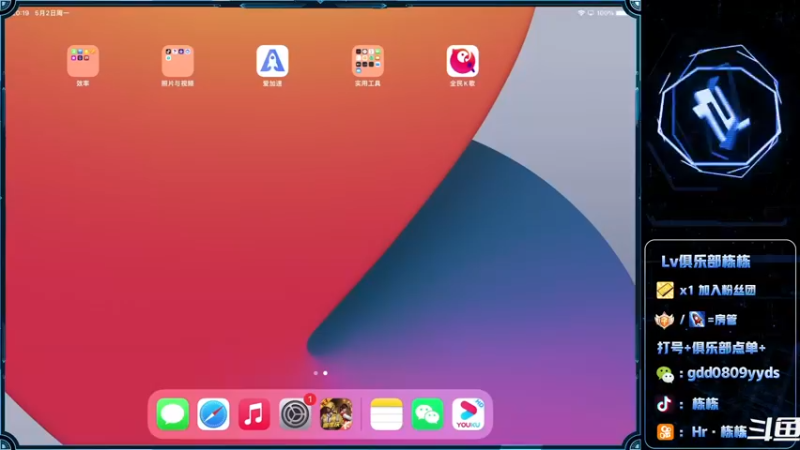Open the Notes app in the dock

tap(386, 414)
